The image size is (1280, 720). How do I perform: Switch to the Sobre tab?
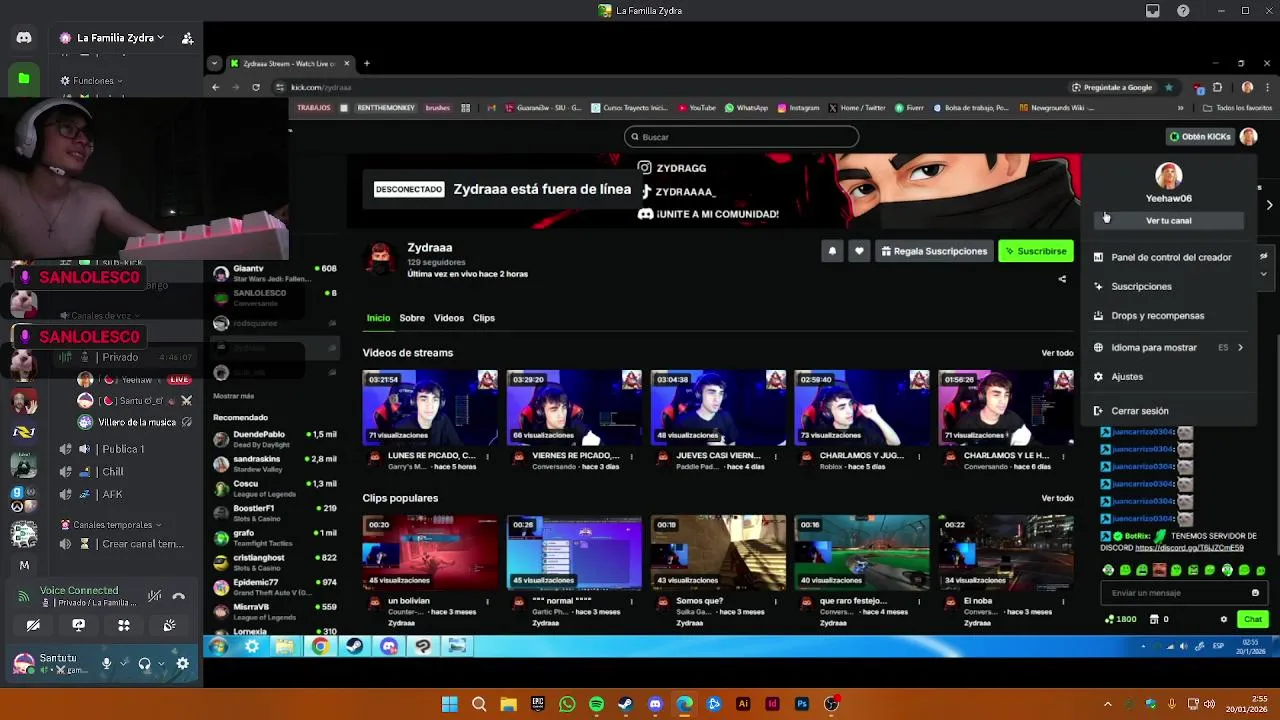(412, 318)
